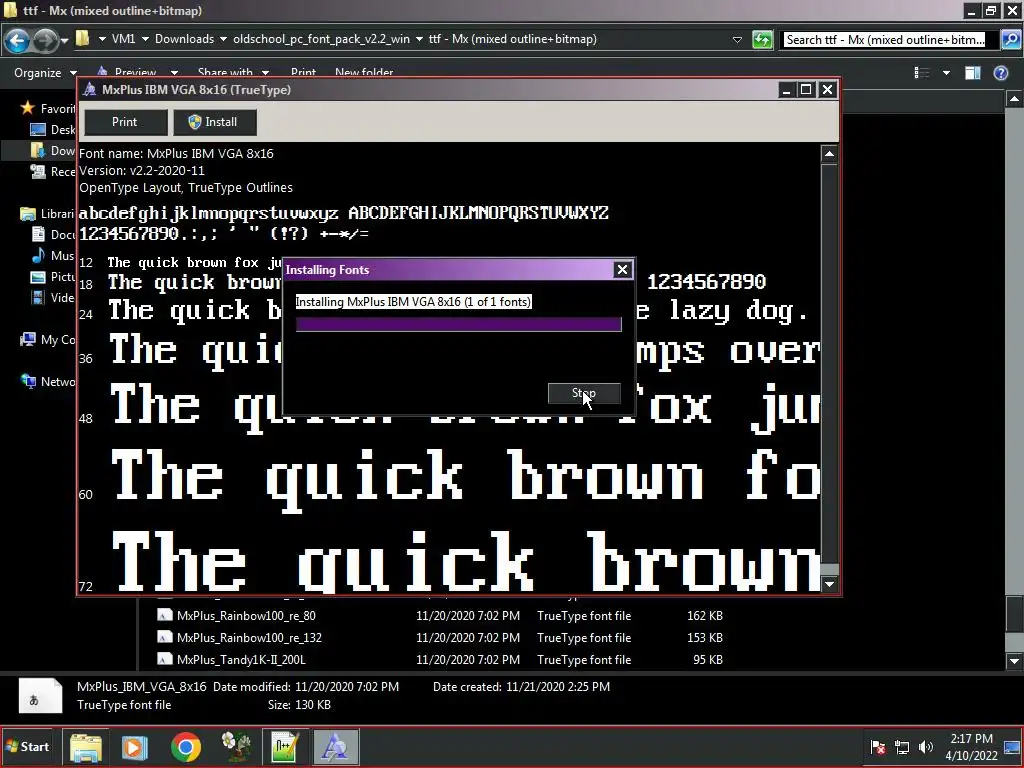Click Stop in Installing Fonts dialog

point(584,393)
